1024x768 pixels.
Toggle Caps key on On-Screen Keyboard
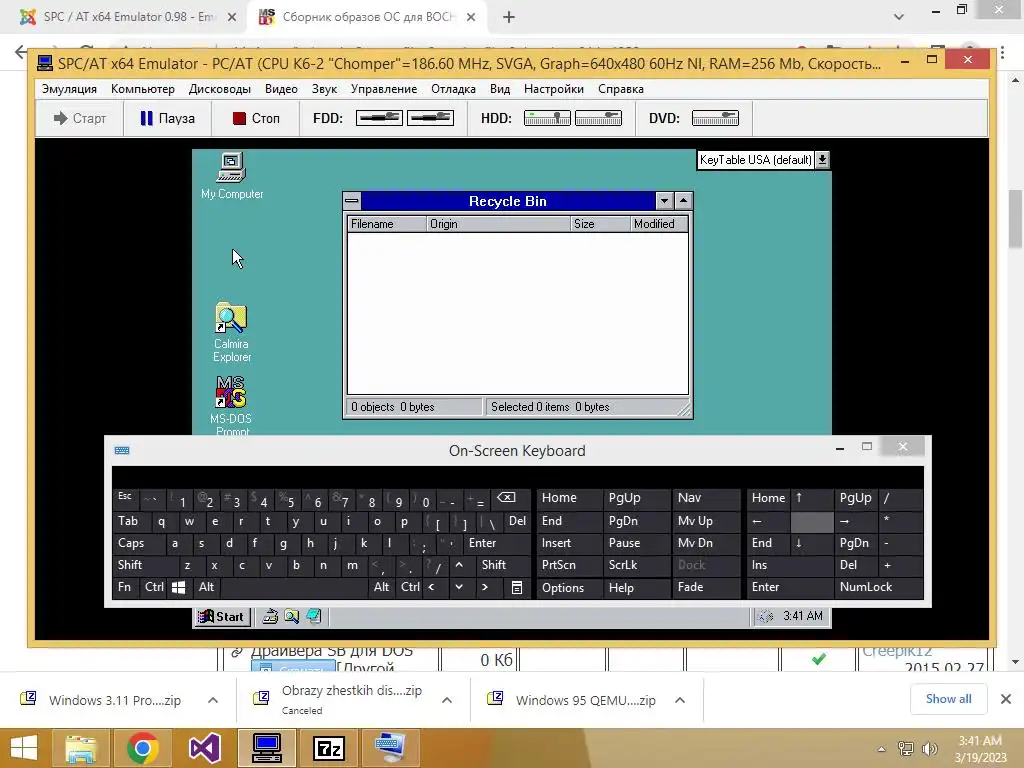click(138, 543)
